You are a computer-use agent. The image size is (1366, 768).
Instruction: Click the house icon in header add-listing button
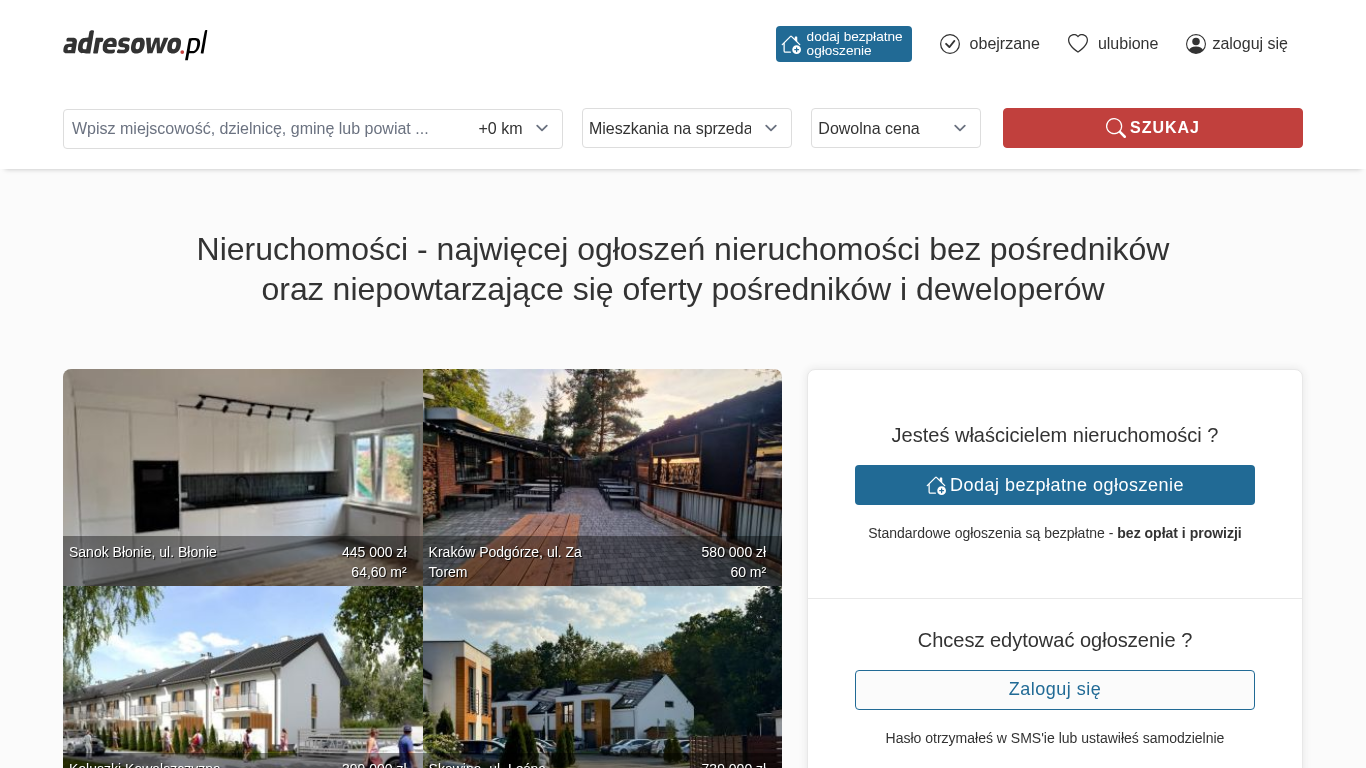791,44
